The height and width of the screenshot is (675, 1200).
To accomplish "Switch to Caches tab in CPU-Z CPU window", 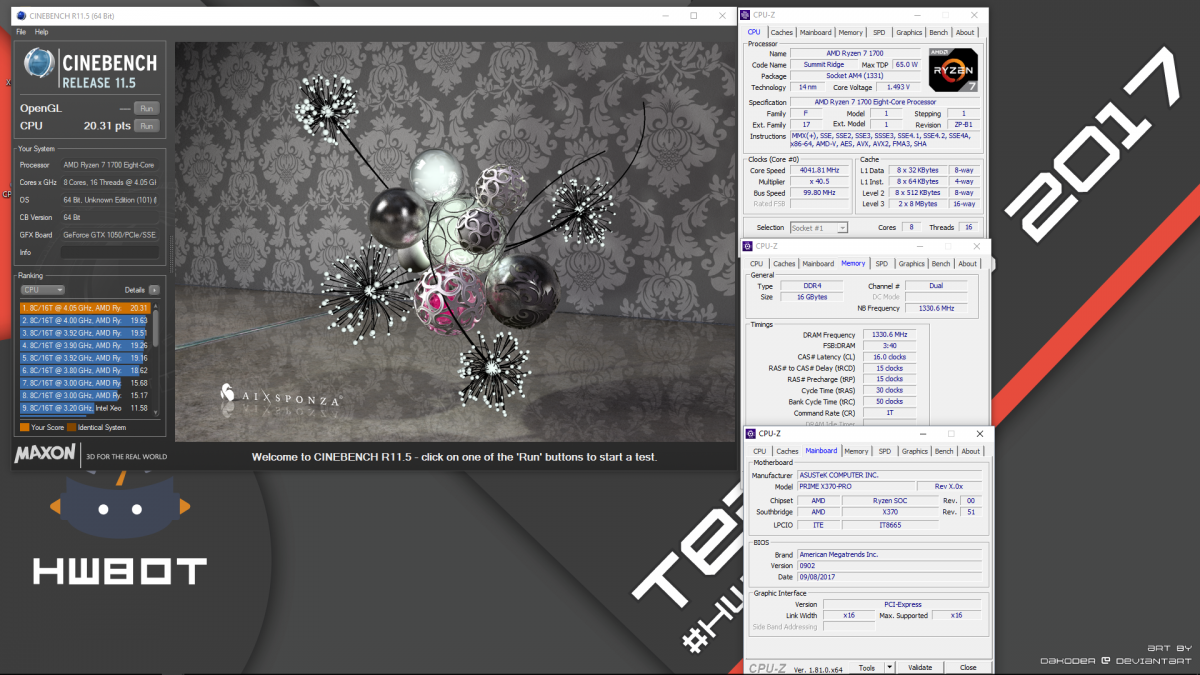I will click(x=782, y=32).
